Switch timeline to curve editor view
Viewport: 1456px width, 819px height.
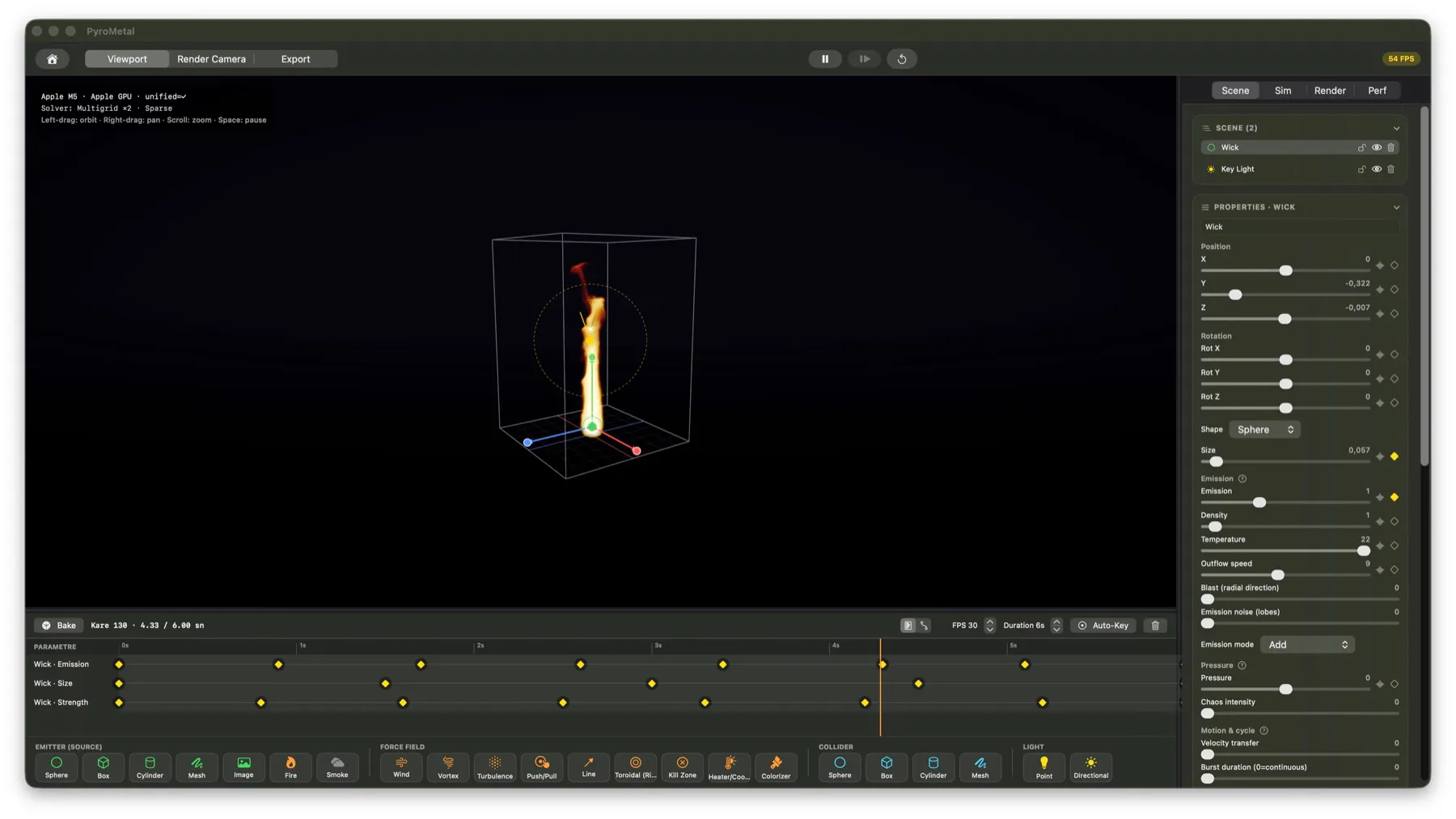tap(925, 626)
